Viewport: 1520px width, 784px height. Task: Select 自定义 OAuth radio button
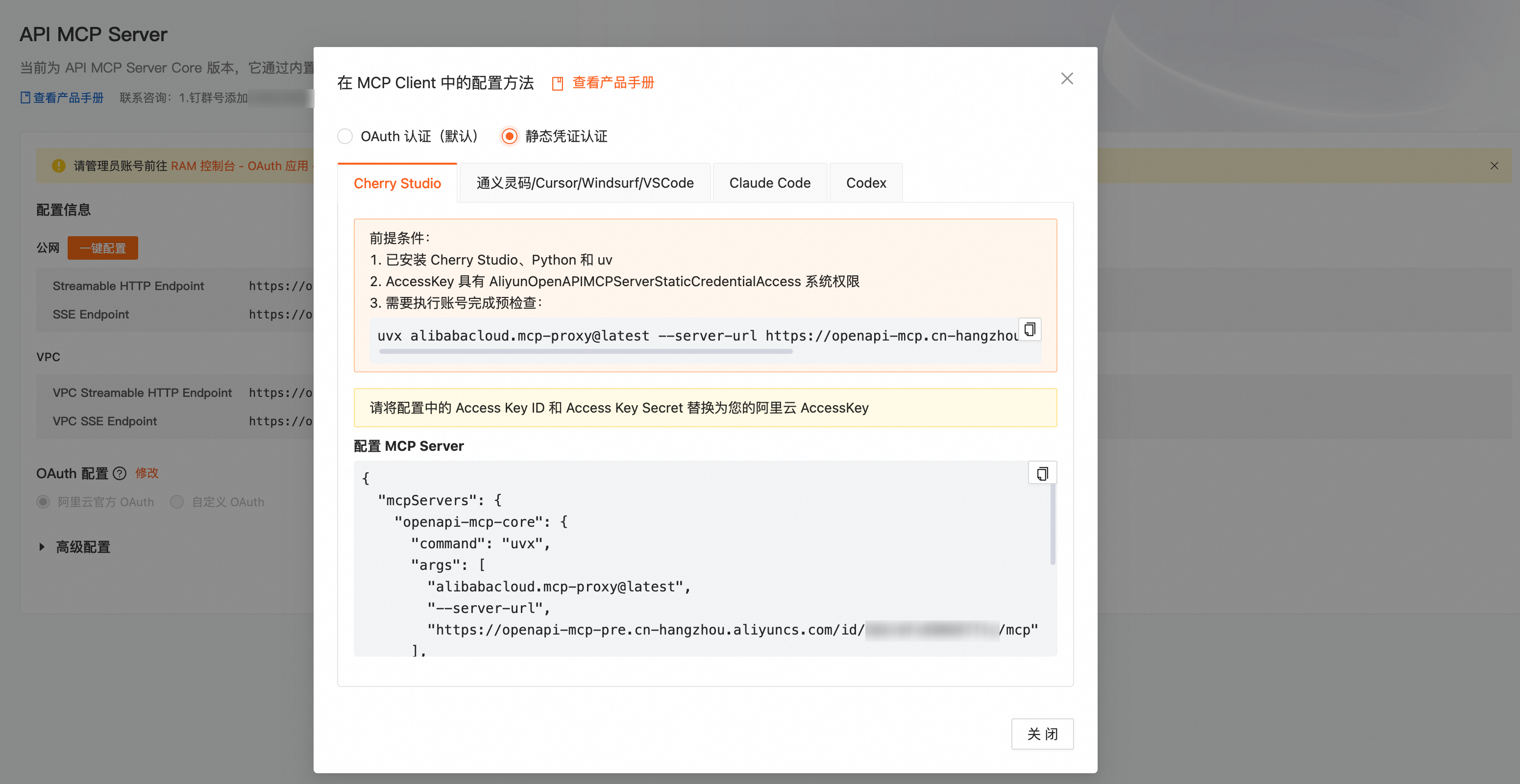point(177,502)
